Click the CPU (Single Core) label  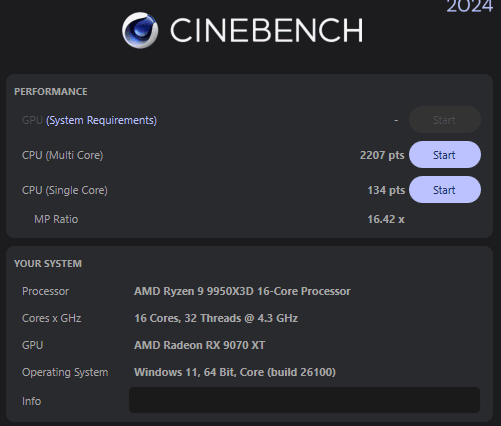(x=65, y=190)
